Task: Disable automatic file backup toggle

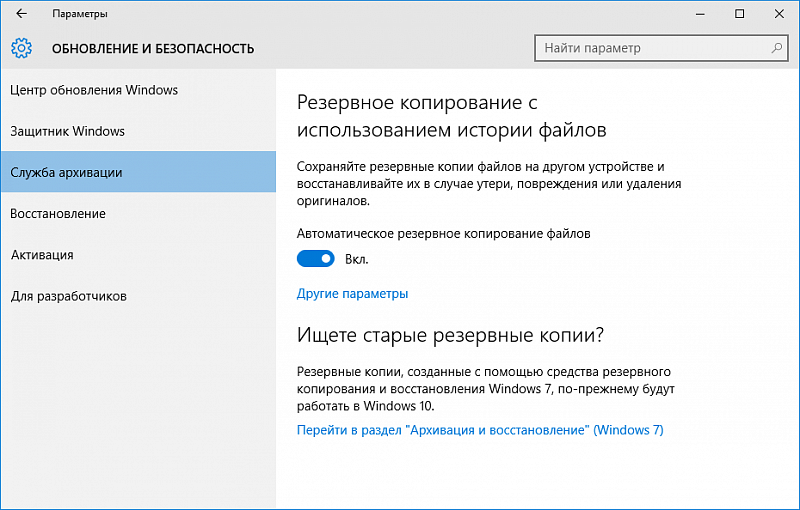Action: coord(316,259)
